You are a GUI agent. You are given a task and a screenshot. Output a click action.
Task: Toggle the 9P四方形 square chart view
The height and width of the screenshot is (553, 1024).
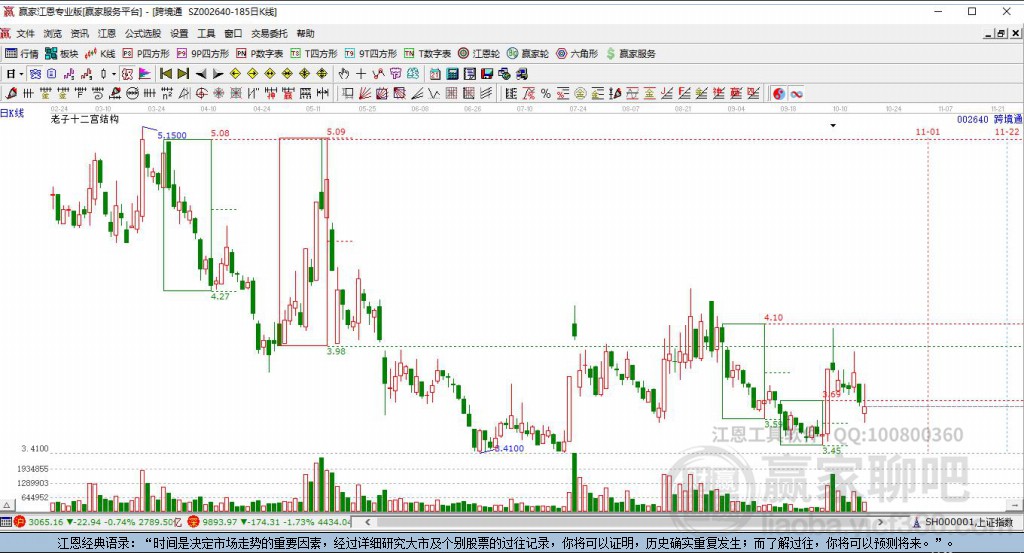pos(203,53)
